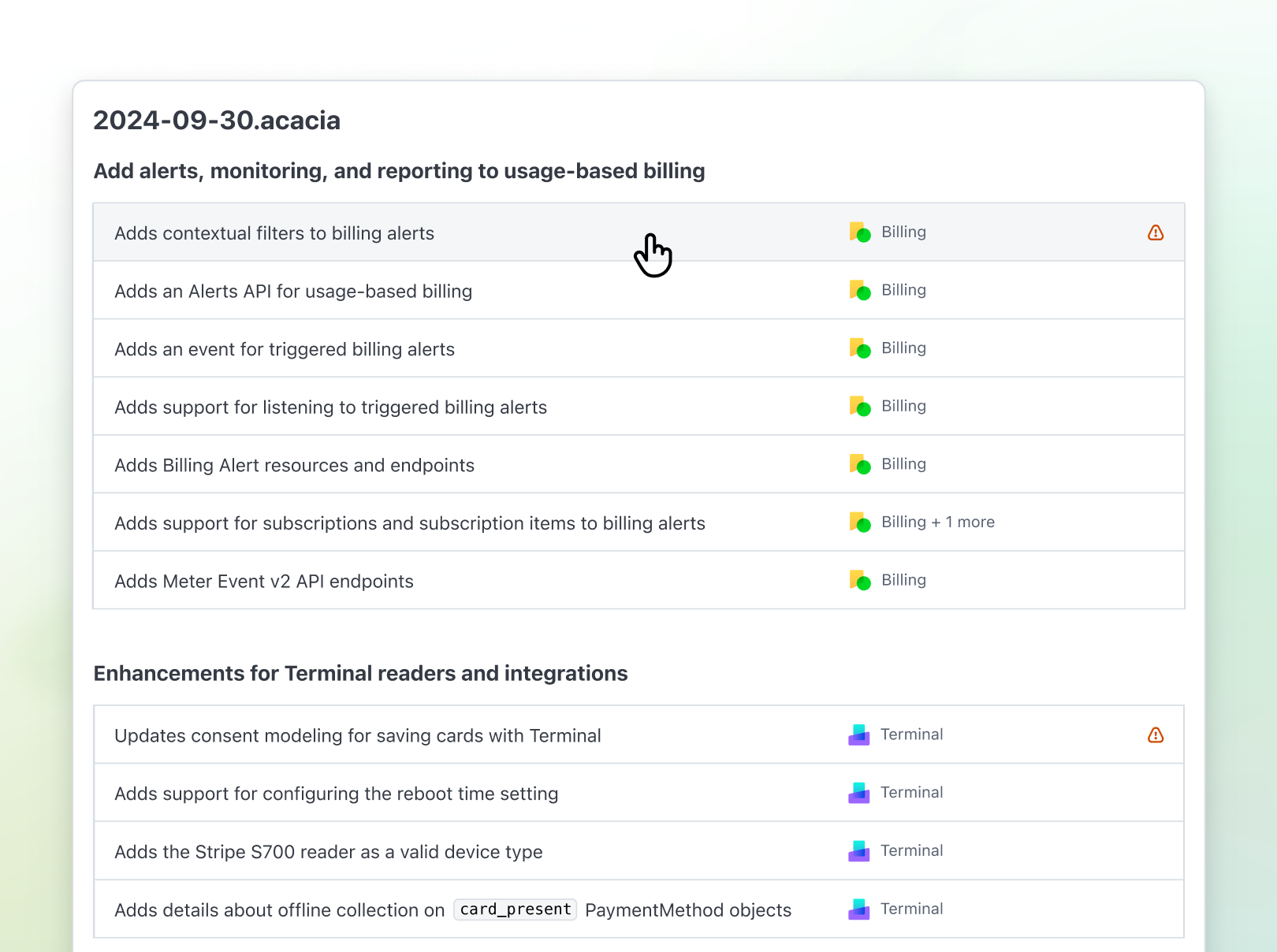This screenshot has width=1277, height=952.
Task: Click Billing icon in triggered billing alerts event row
Action: coord(860,349)
